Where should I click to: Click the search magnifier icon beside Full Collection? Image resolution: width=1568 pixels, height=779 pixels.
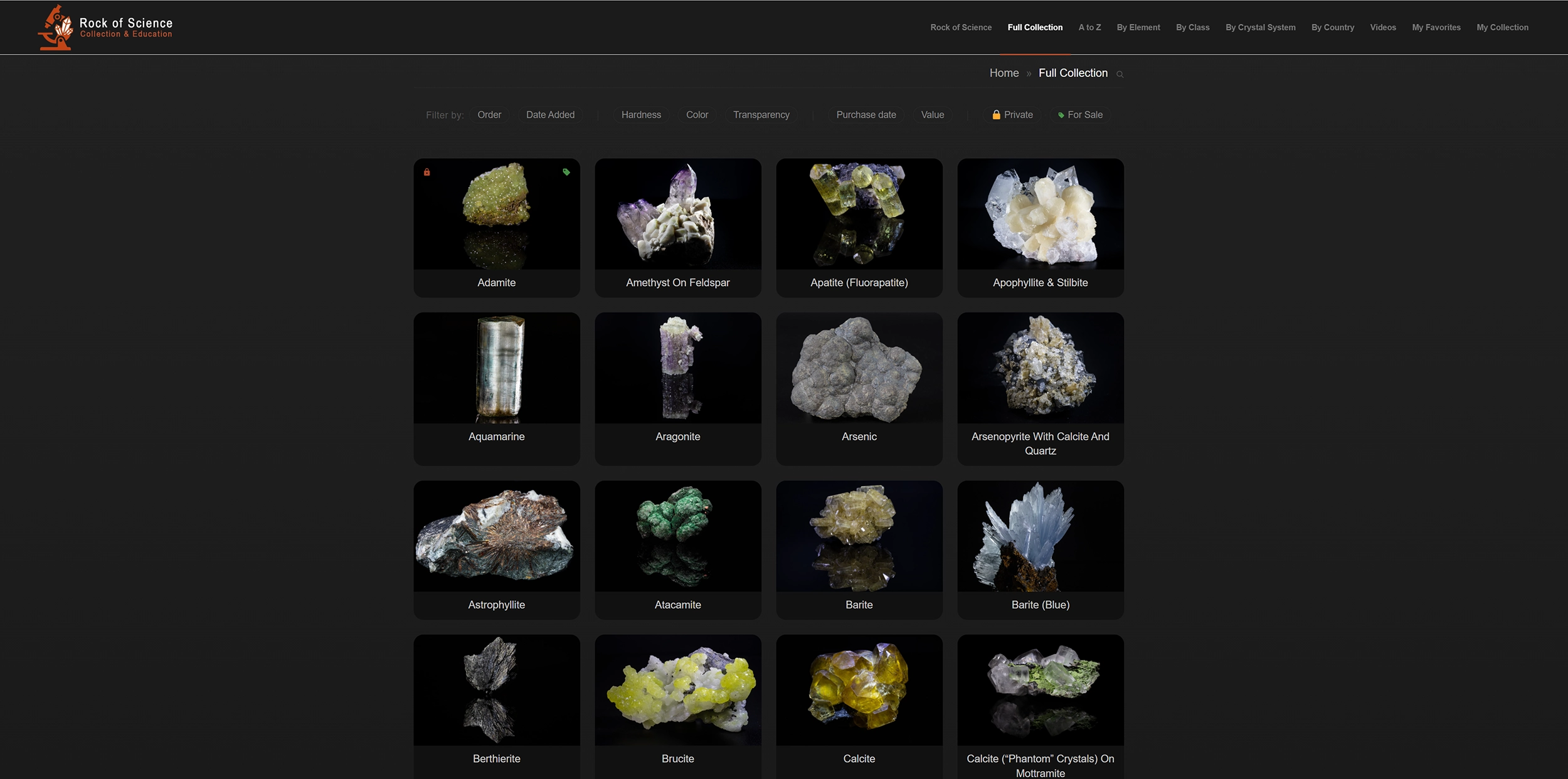click(x=1120, y=74)
